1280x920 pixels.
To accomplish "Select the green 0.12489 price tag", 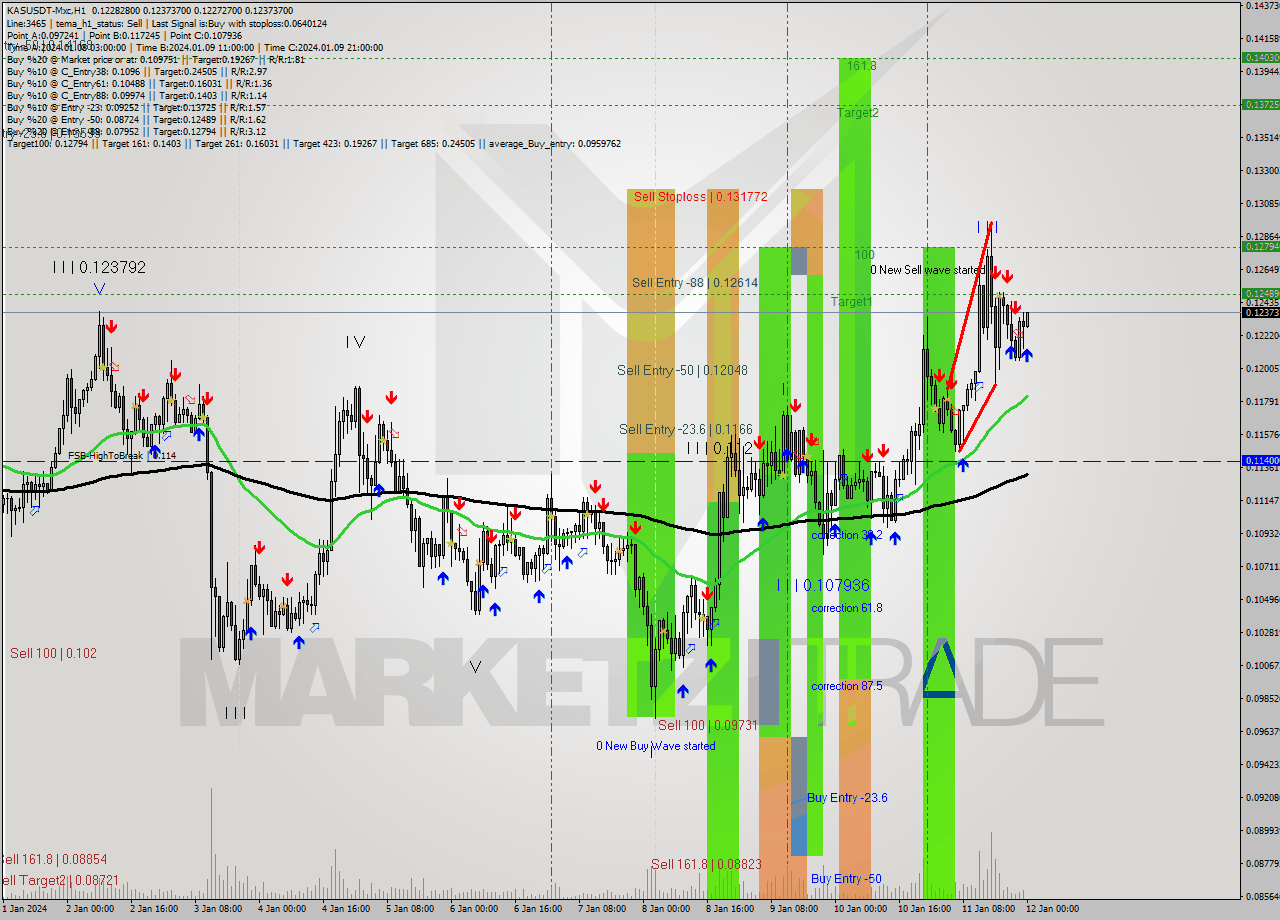I will coord(1260,293).
